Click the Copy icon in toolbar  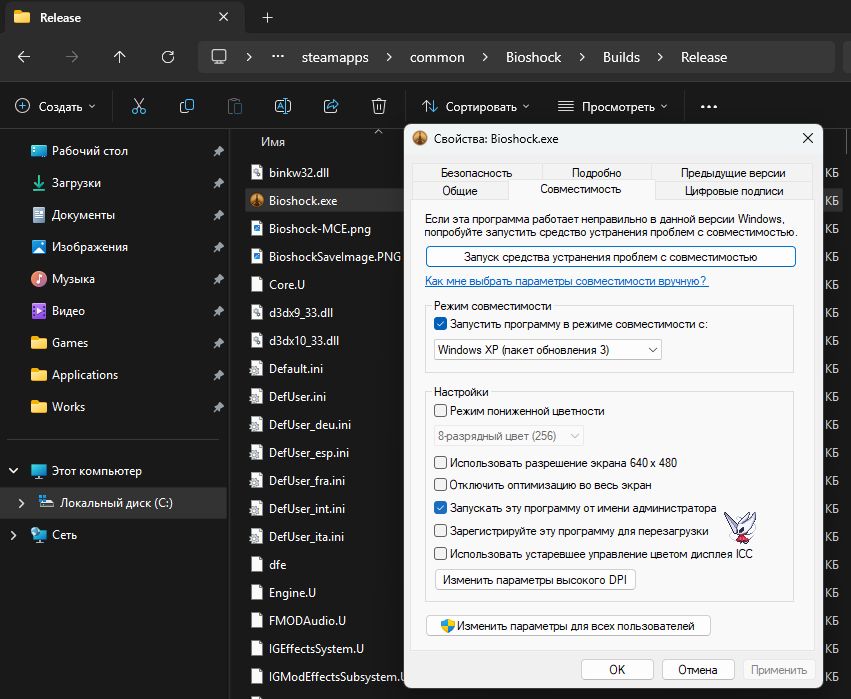[187, 106]
